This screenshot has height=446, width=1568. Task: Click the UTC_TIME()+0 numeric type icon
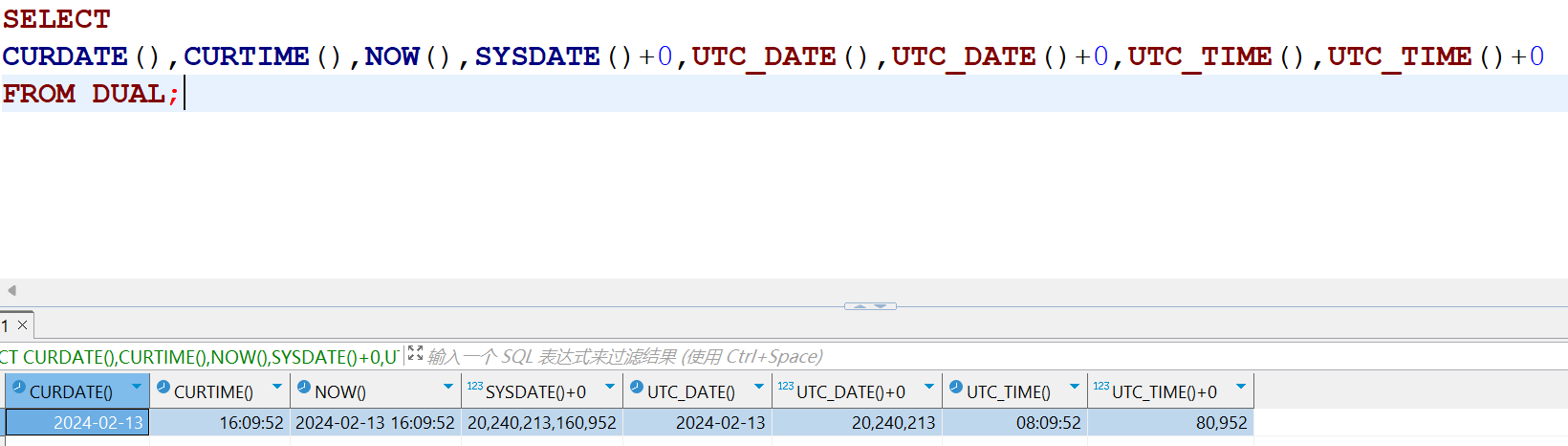(x=1101, y=387)
